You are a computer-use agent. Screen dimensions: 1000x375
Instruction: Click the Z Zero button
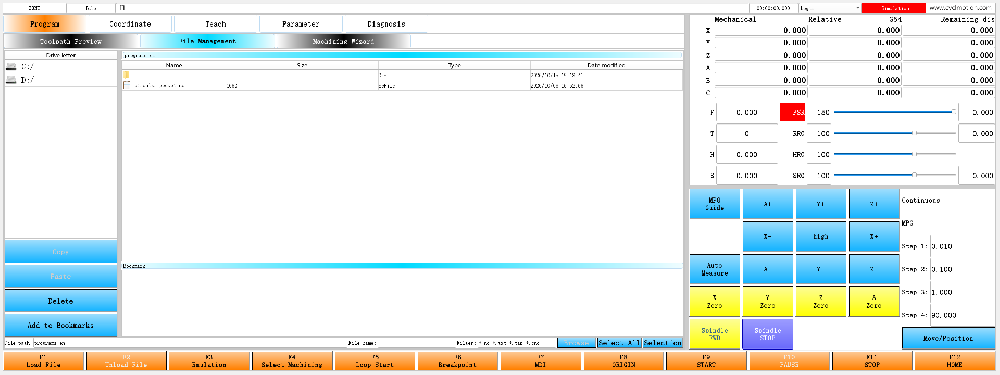click(821, 302)
